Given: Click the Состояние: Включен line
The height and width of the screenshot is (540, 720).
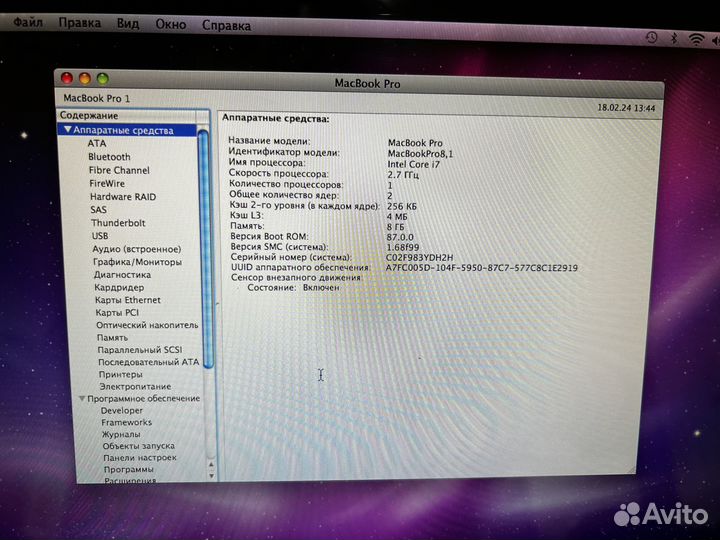Looking at the screenshot, I should point(293,287).
